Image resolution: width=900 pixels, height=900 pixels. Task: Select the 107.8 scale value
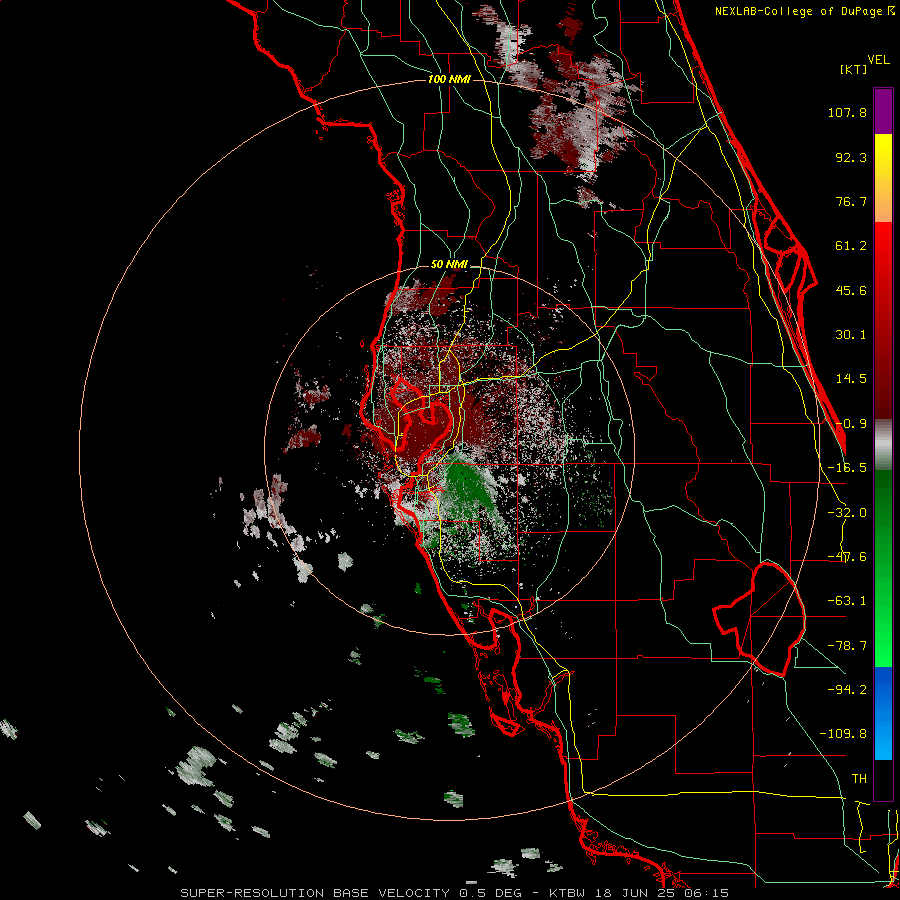click(847, 112)
